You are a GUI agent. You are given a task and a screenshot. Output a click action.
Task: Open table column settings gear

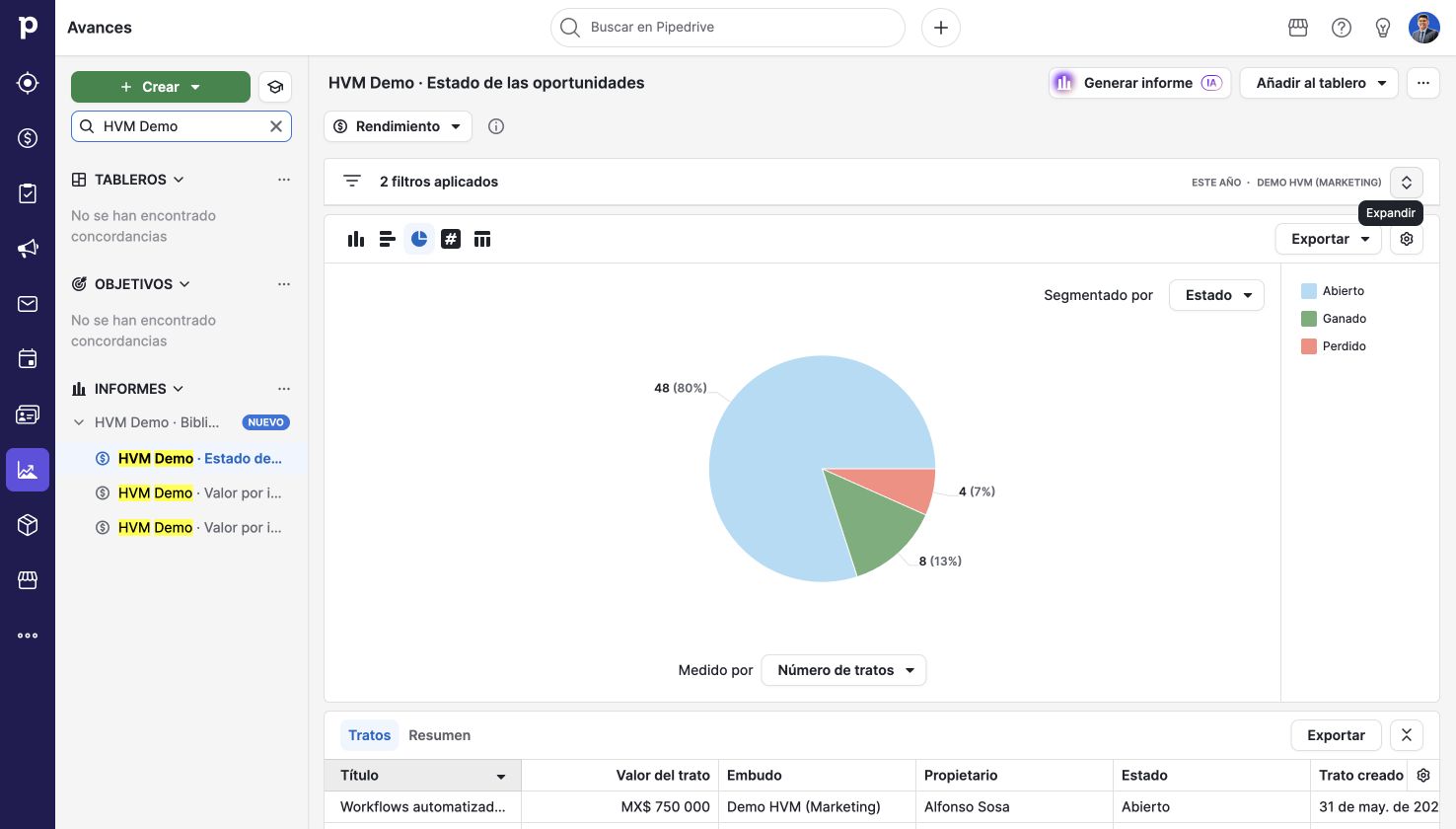1423,776
